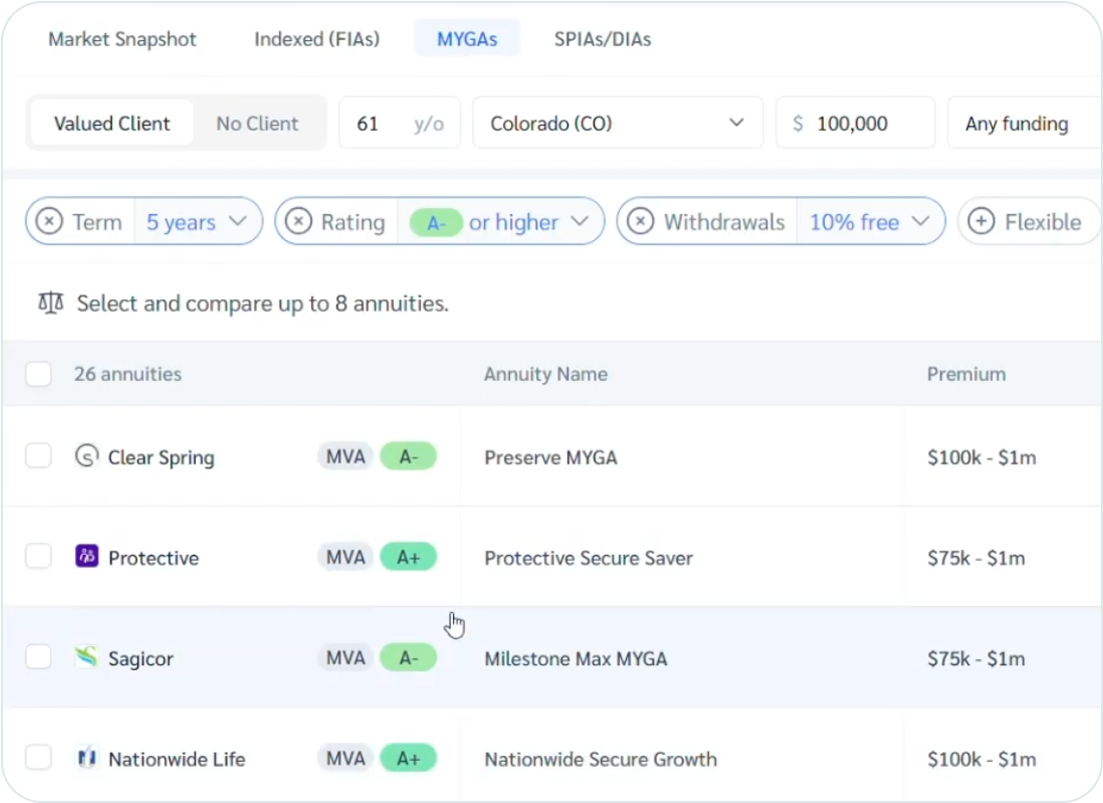The height and width of the screenshot is (803, 1103).
Task: Open the Withdrawals 10% free dropdown
Action: (x=870, y=221)
